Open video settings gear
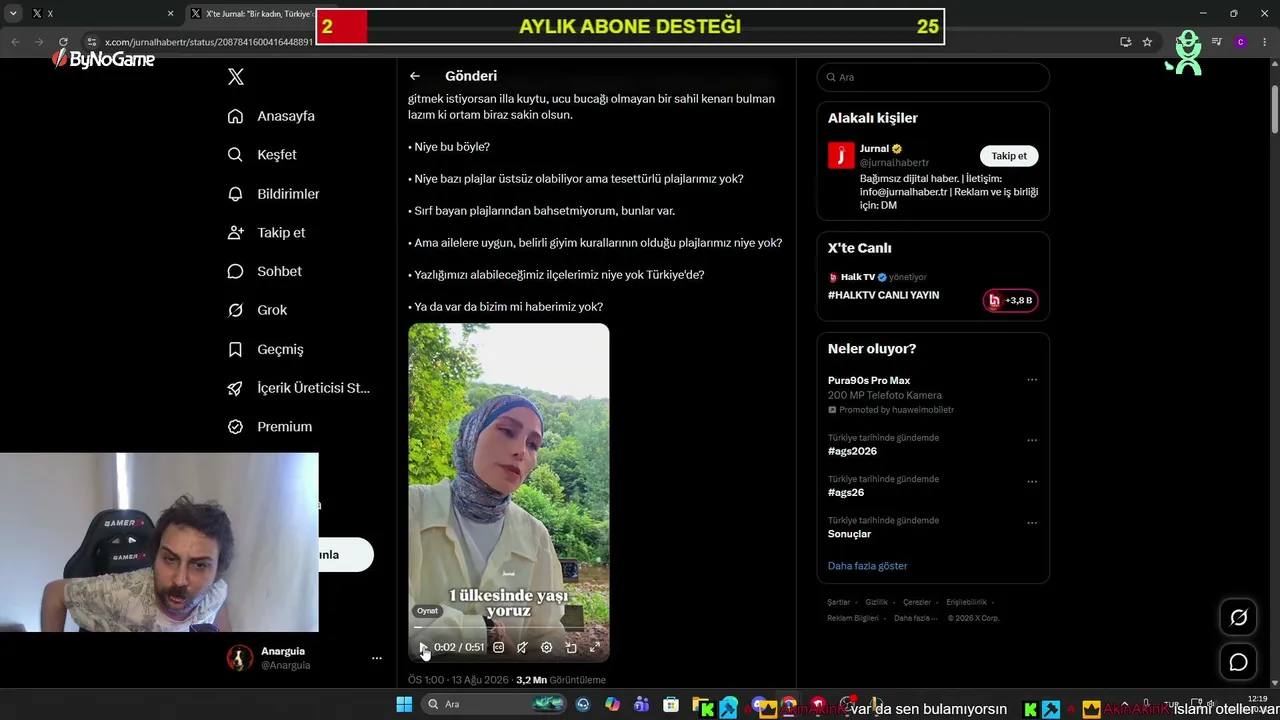The height and width of the screenshot is (720, 1280). [546, 647]
